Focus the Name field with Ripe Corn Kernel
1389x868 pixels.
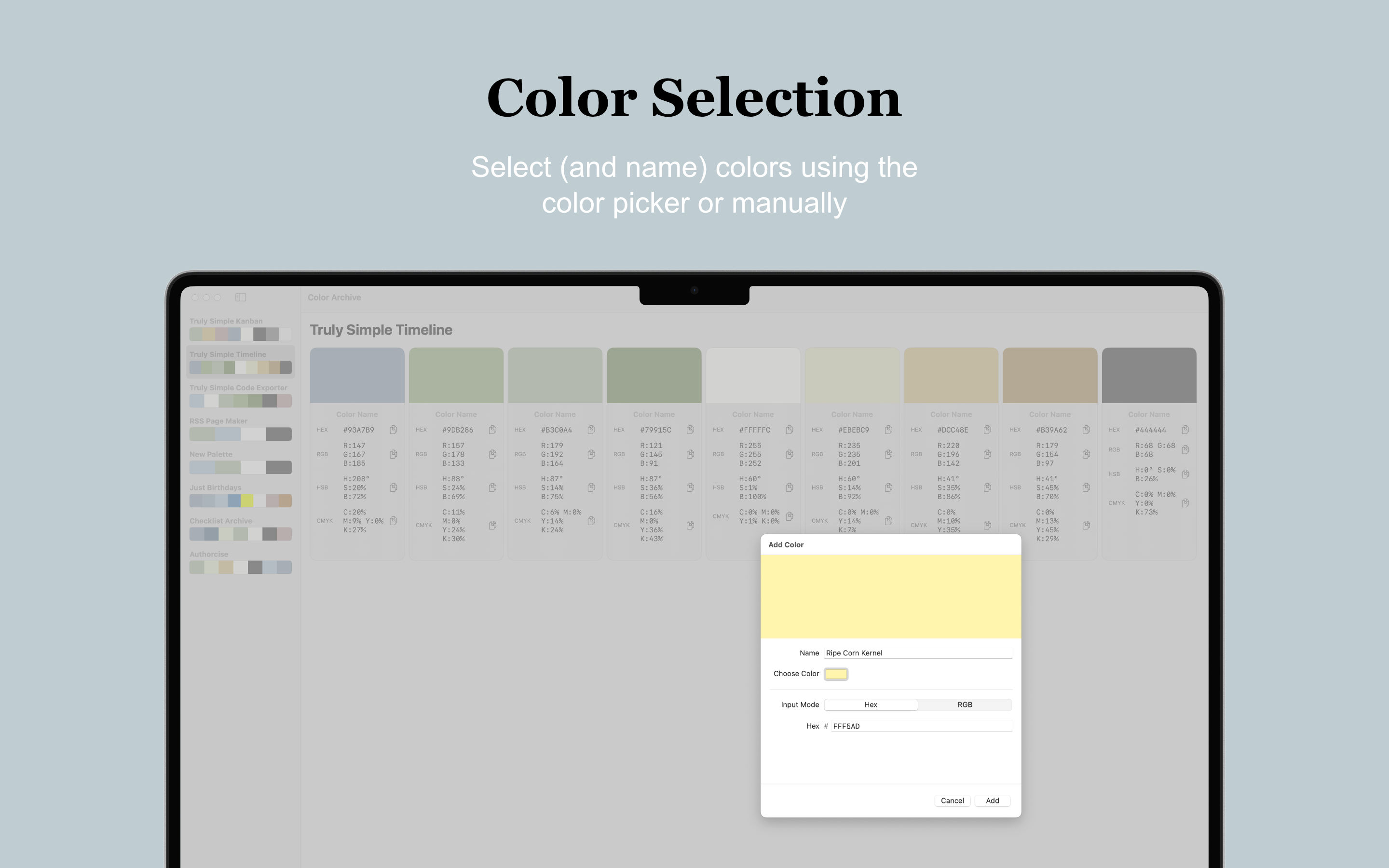click(918, 653)
